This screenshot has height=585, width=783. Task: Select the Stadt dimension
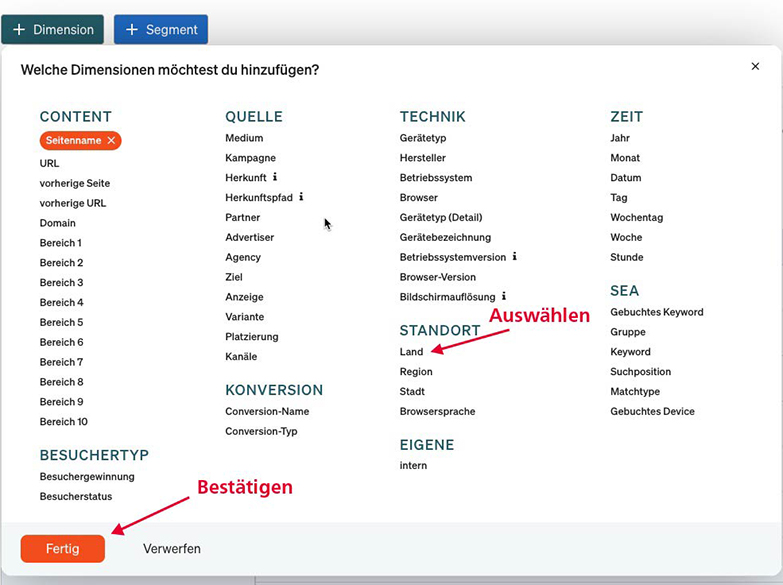tap(412, 392)
